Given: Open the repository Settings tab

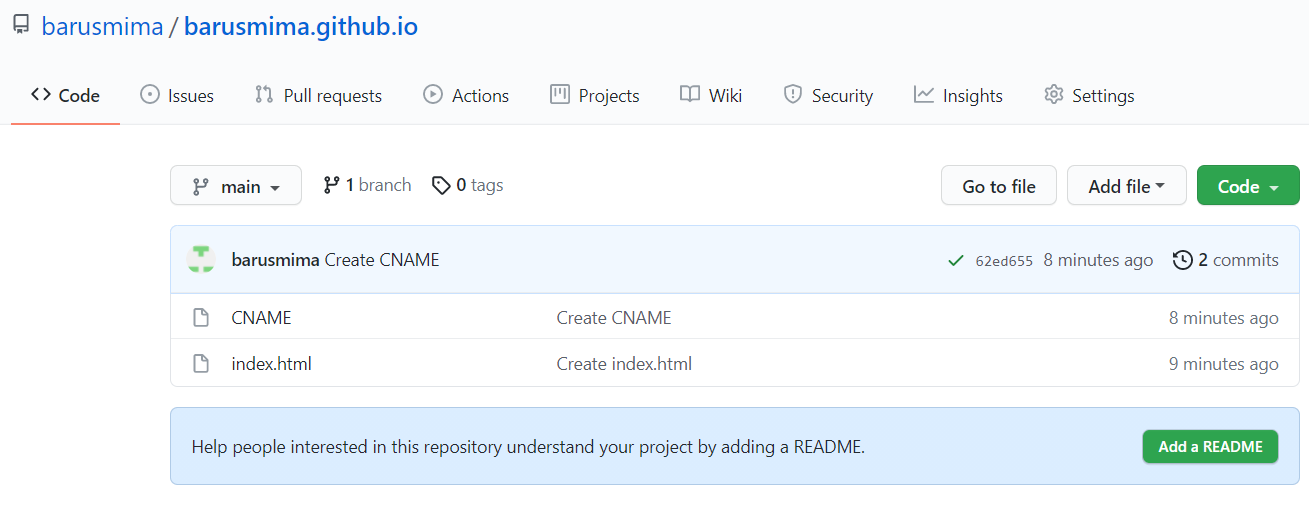Looking at the screenshot, I should click(x=1089, y=96).
